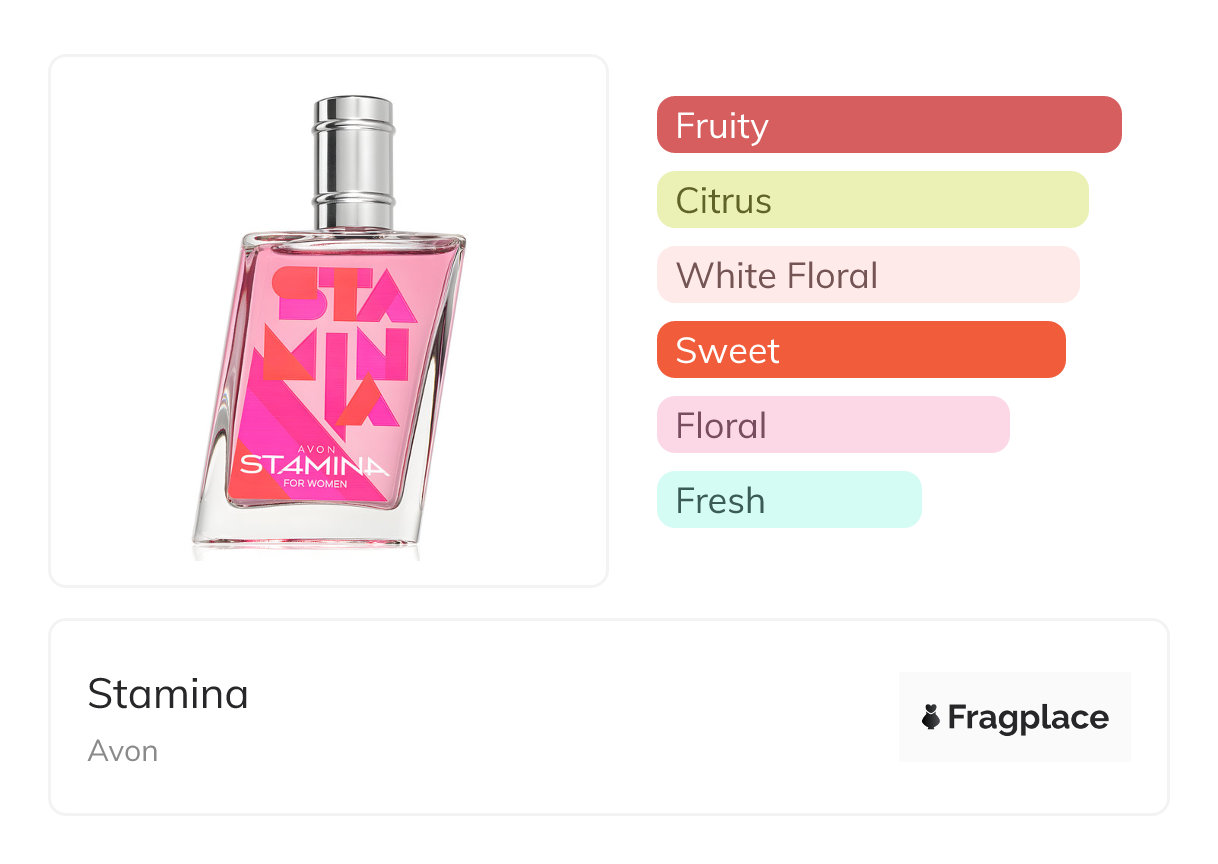The image size is (1218, 864).
Task: Select the Fruity accord bar
Action: (888, 125)
